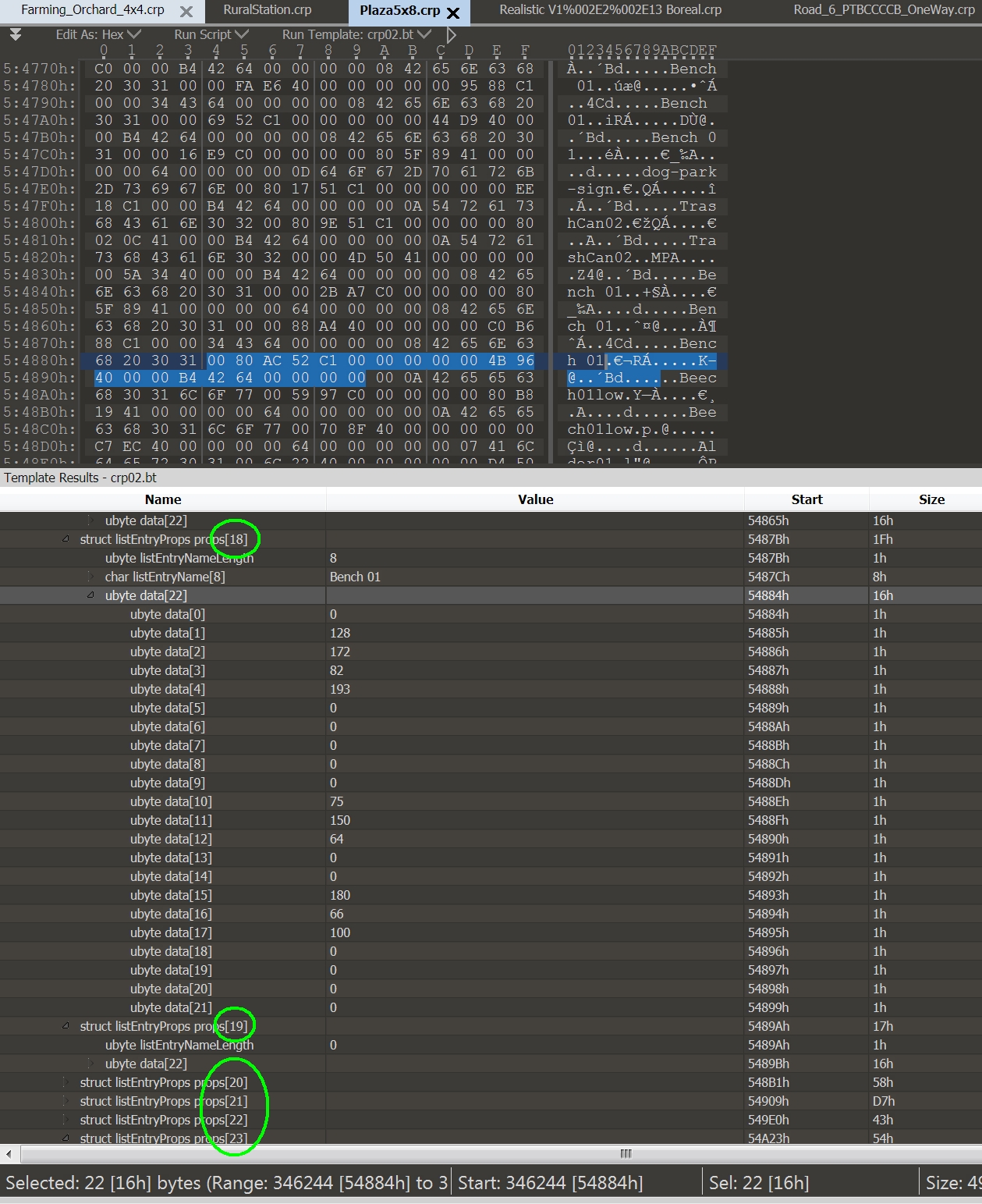Collapse struct listEntryProps props[19]

(66, 1026)
